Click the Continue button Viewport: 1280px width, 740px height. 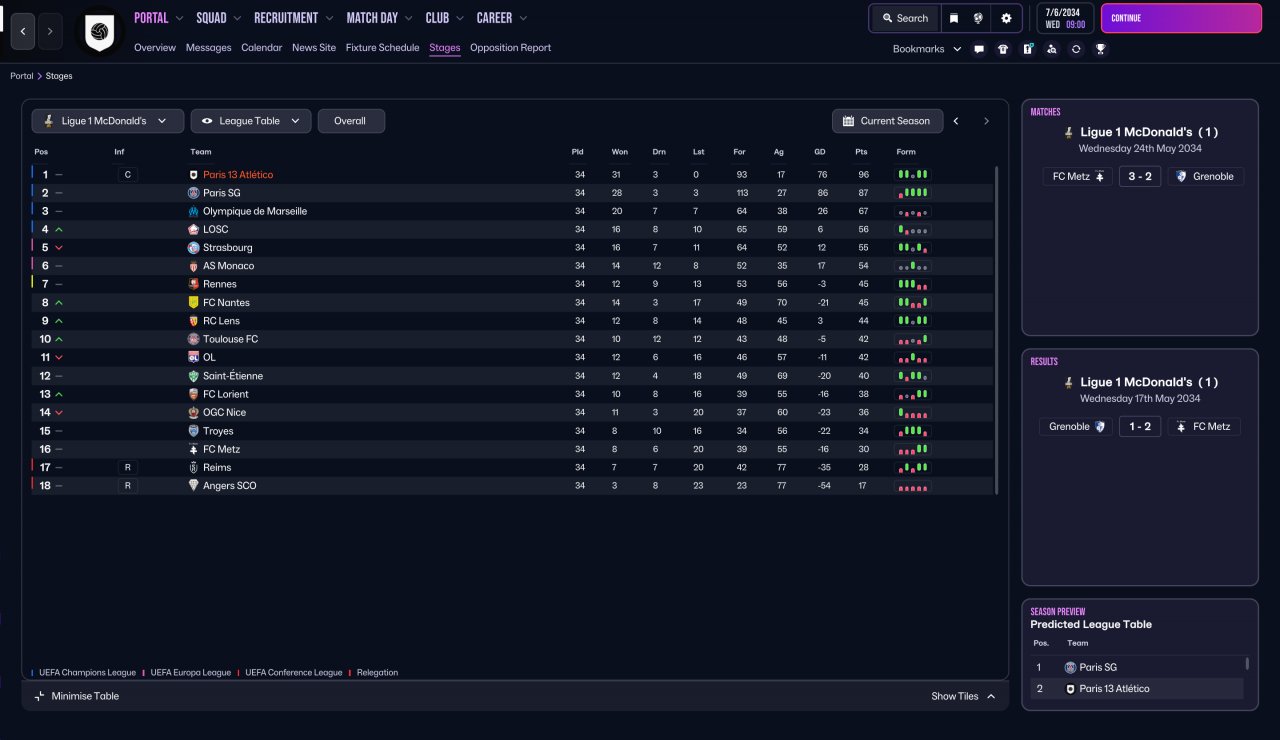click(x=1181, y=18)
